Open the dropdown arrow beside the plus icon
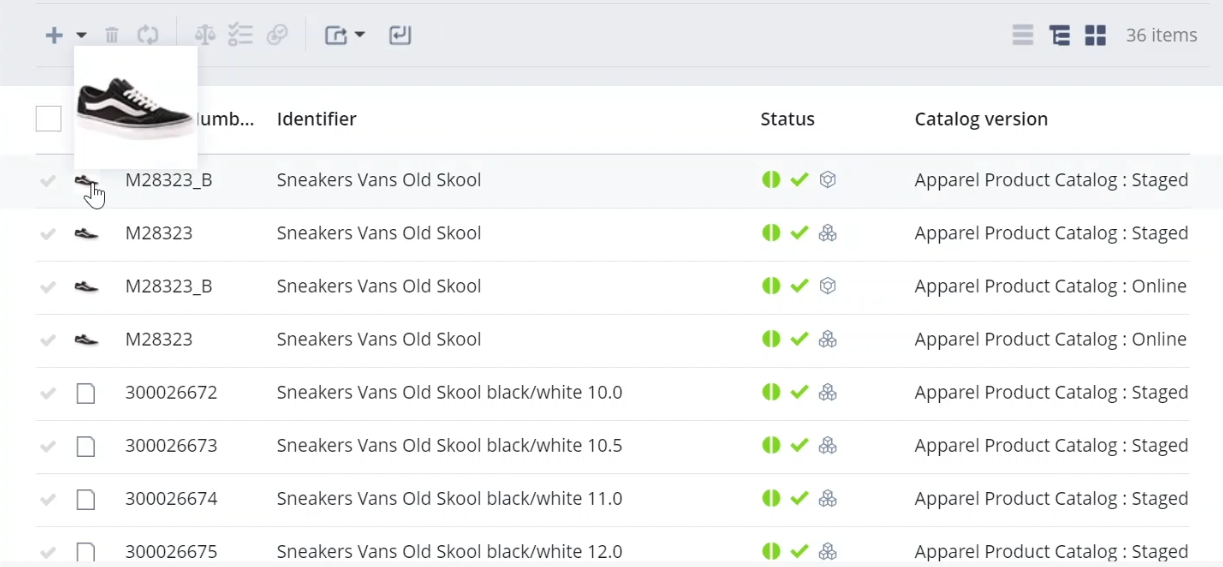The image size is (1223, 567). pyautogui.click(x=82, y=35)
